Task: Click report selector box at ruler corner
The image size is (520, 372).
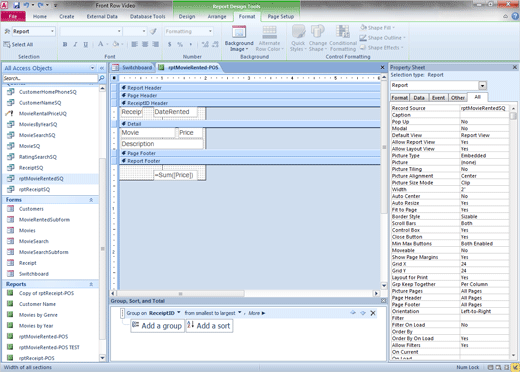Action: 114,78
